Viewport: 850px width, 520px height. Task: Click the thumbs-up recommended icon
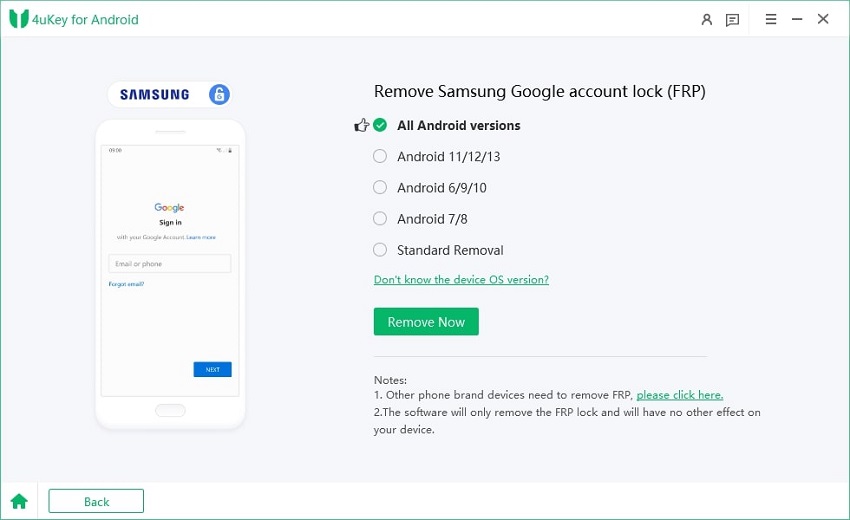[362, 126]
